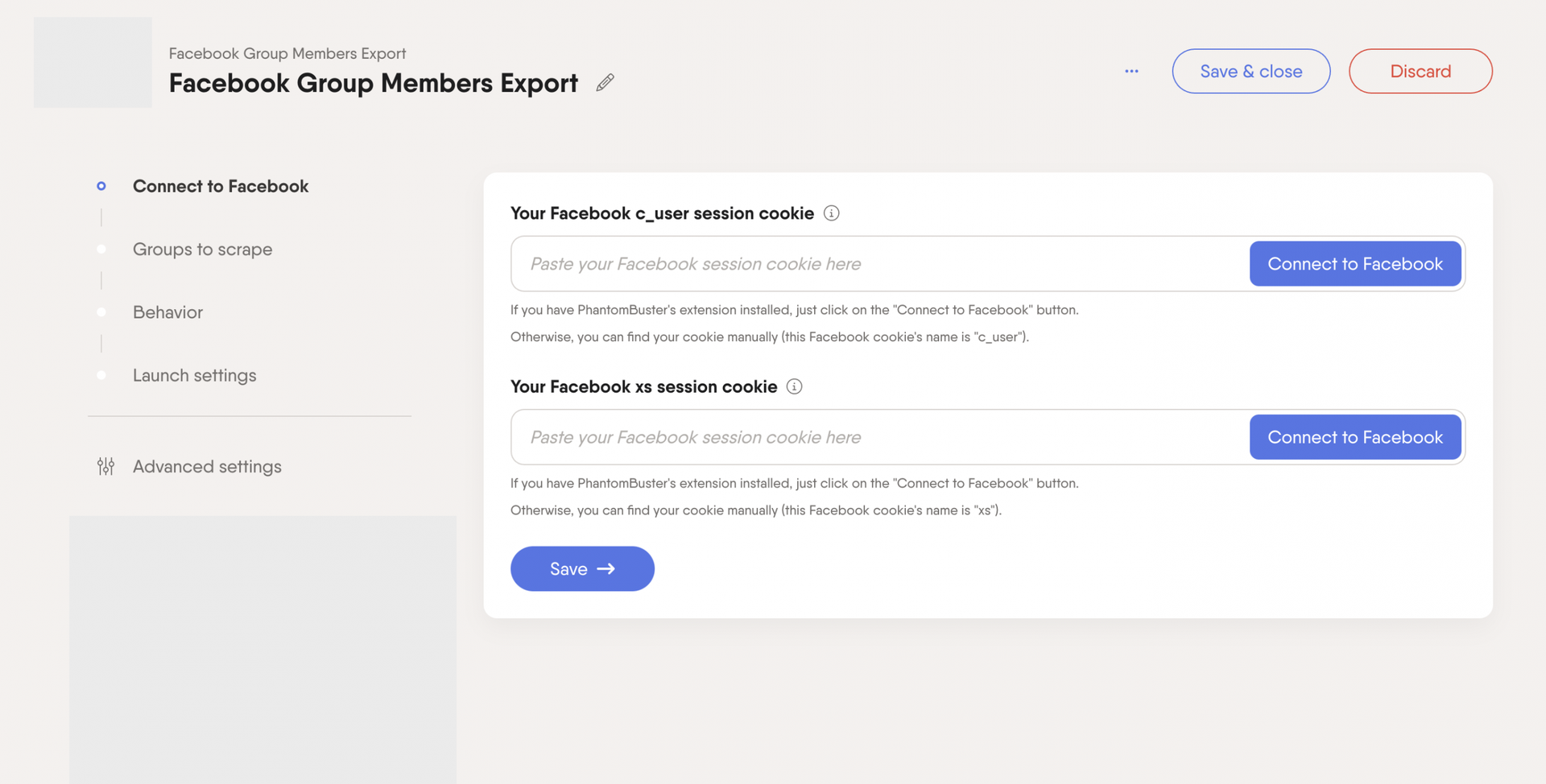1546x784 pixels.
Task: Click Connect to Facebook for c_user cookie
Action: point(1355,264)
